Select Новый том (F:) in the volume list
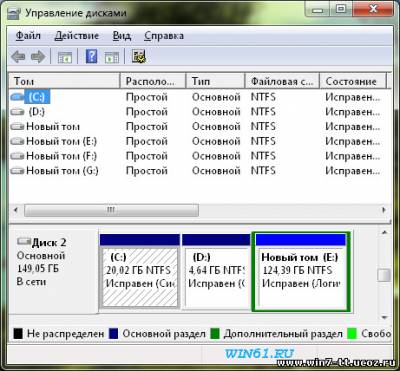 61,156
